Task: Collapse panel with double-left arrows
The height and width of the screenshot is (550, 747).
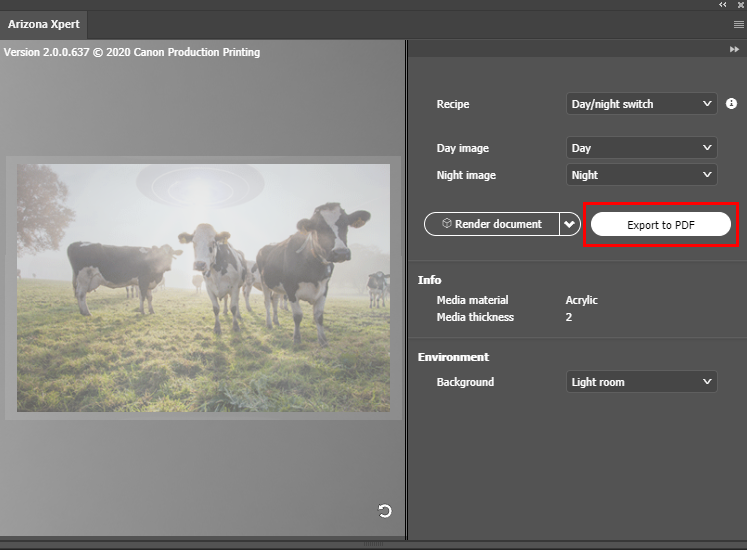Action: [723, 5]
